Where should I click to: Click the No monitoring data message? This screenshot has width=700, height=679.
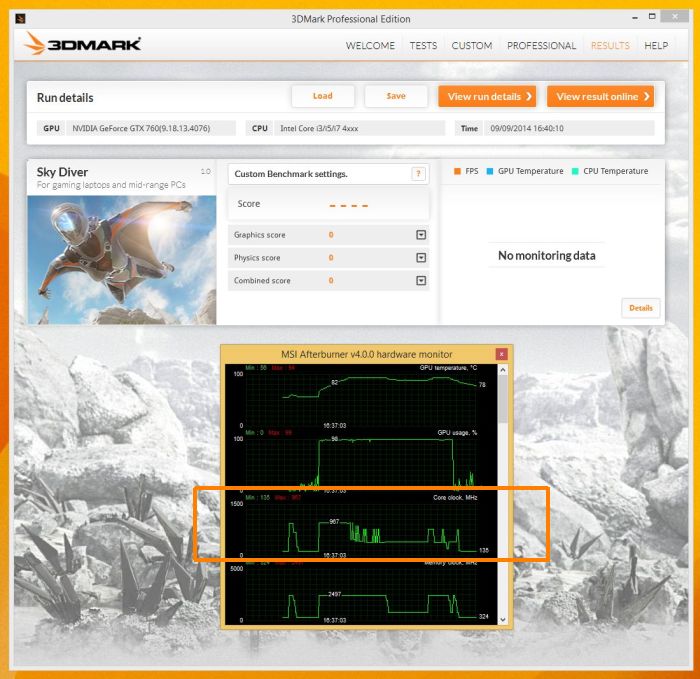546,255
